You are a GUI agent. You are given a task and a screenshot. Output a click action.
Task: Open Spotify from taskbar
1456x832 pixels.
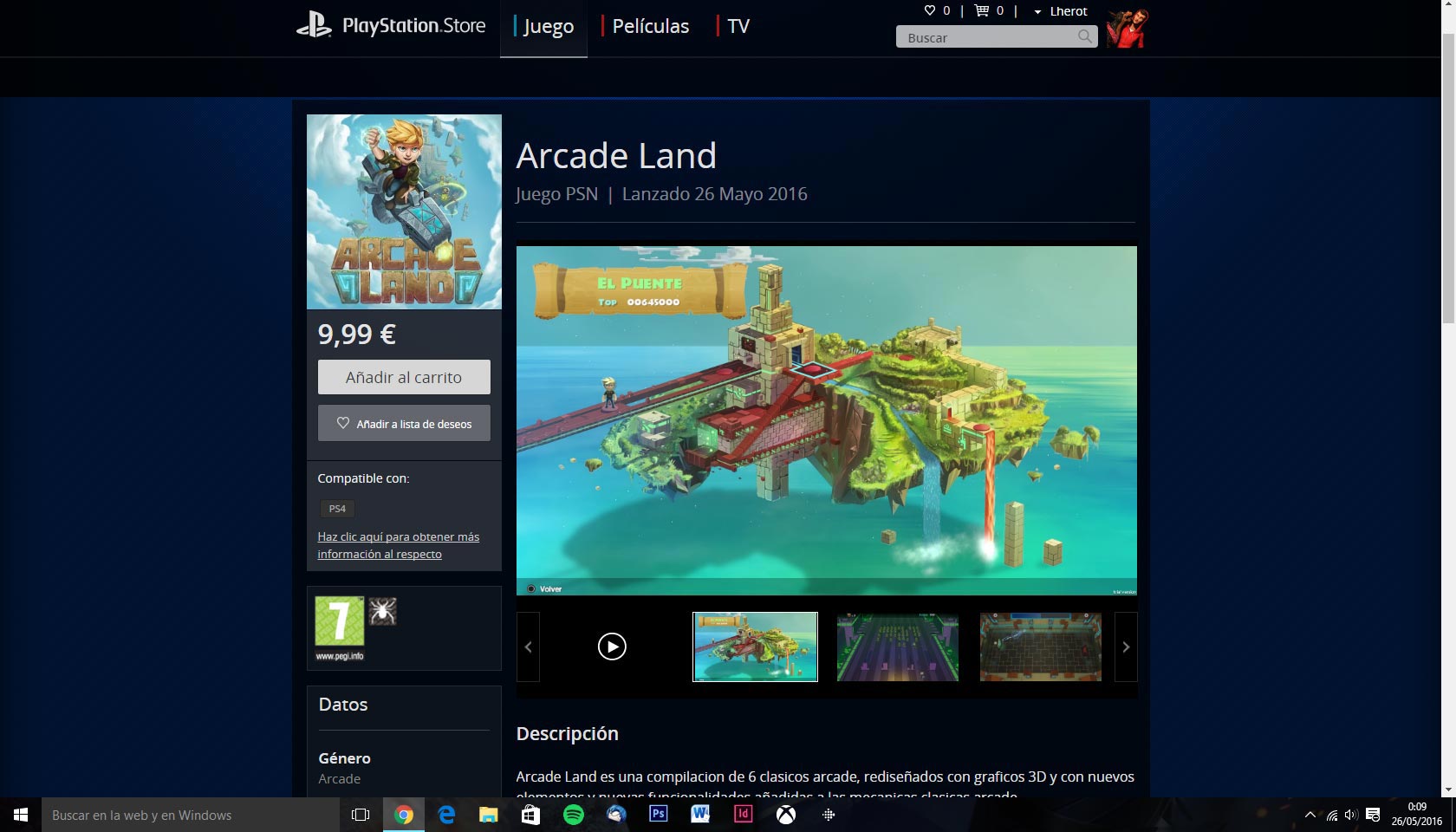click(574, 815)
